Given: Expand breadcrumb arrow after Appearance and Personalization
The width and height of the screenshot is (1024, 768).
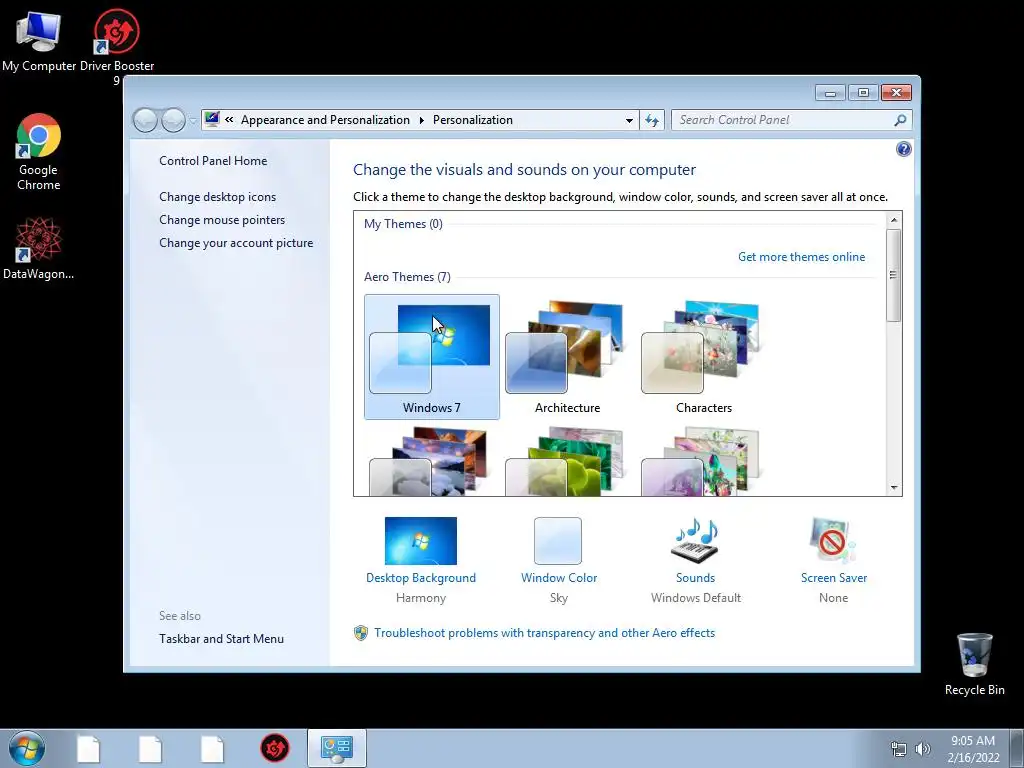Looking at the screenshot, I should point(421,120).
